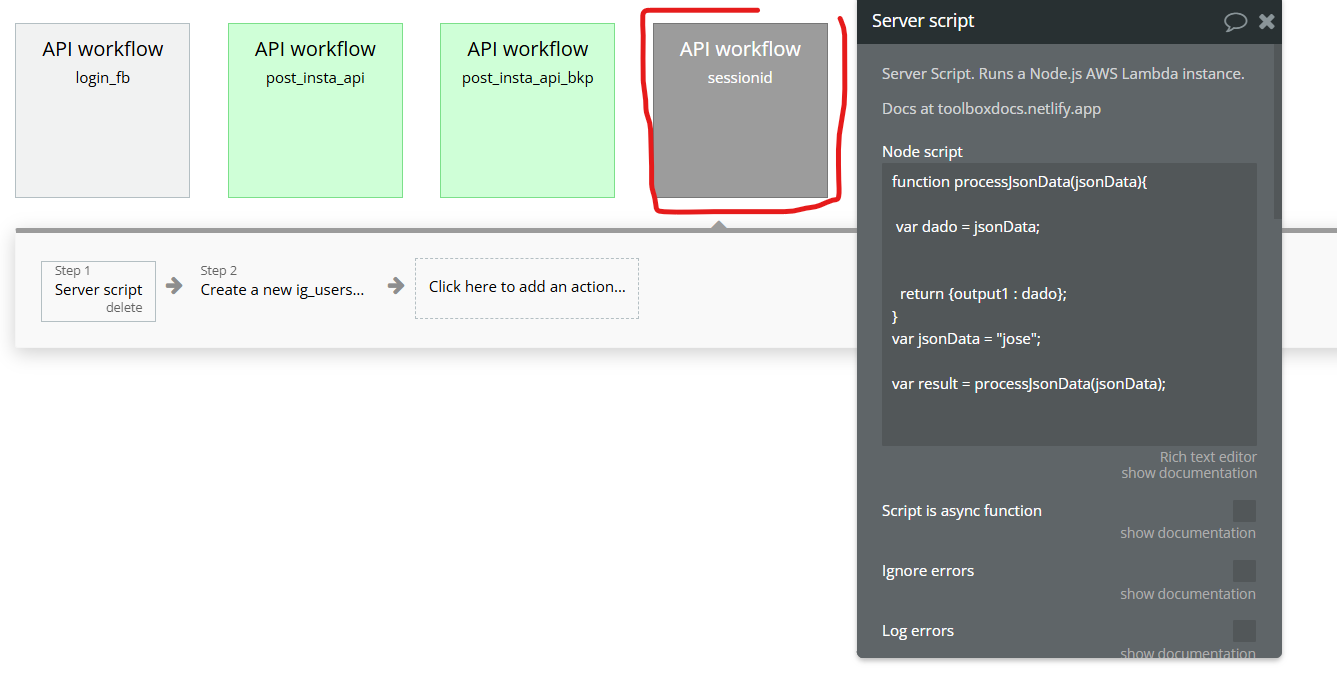
Task: Click the Server script panel scrollbar
Action: pos(1277,130)
